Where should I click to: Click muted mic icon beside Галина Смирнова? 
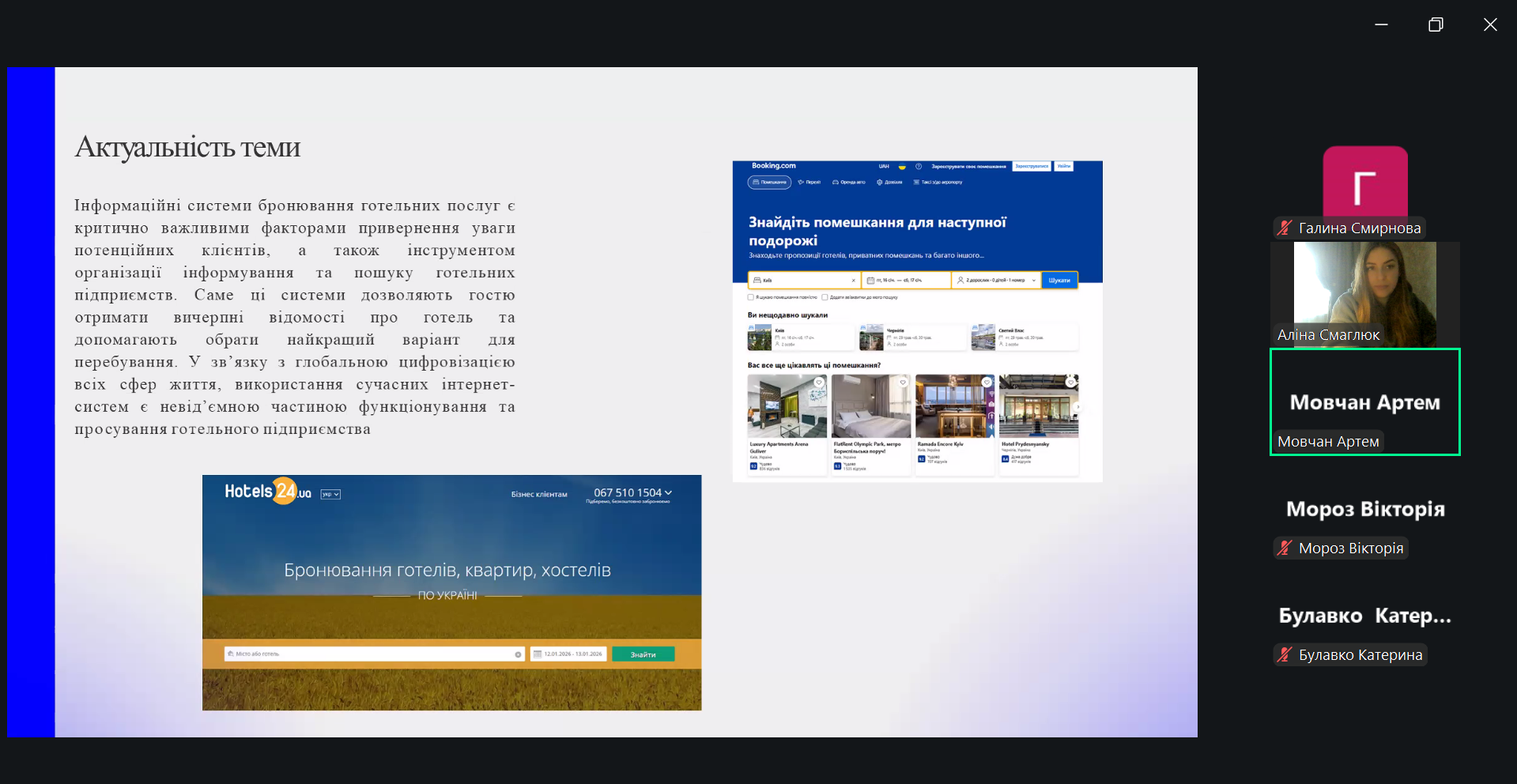pyautogui.click(x=1285, y=228)
